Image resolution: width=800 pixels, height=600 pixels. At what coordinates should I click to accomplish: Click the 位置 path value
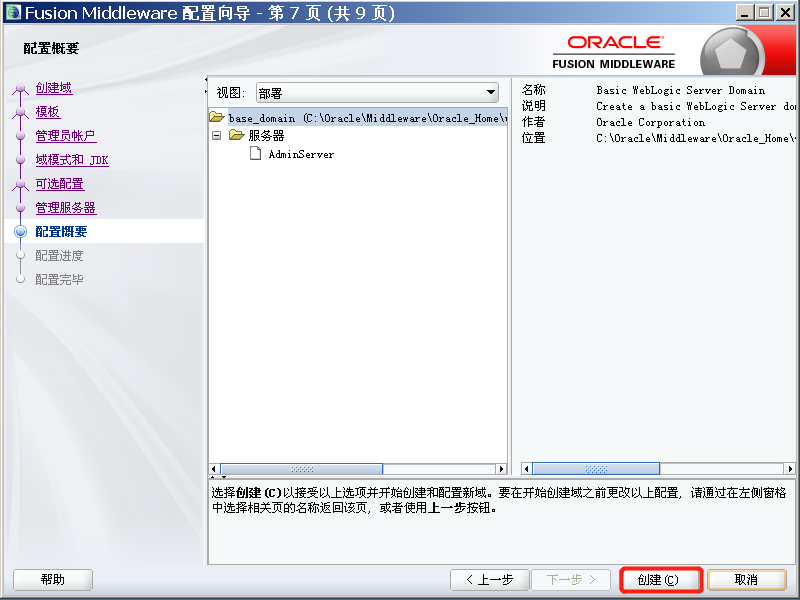[x=696, y=138]
